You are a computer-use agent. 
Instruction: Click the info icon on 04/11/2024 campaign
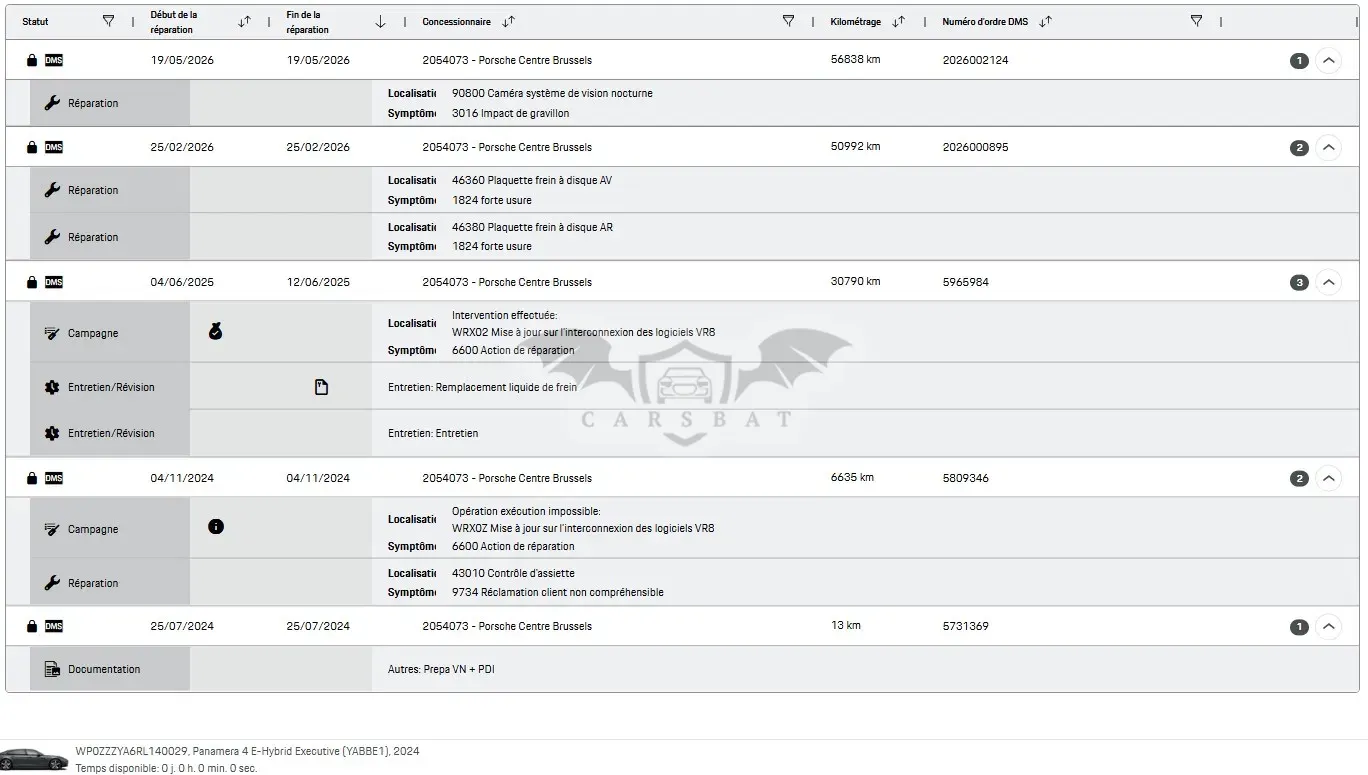[216, 526]
